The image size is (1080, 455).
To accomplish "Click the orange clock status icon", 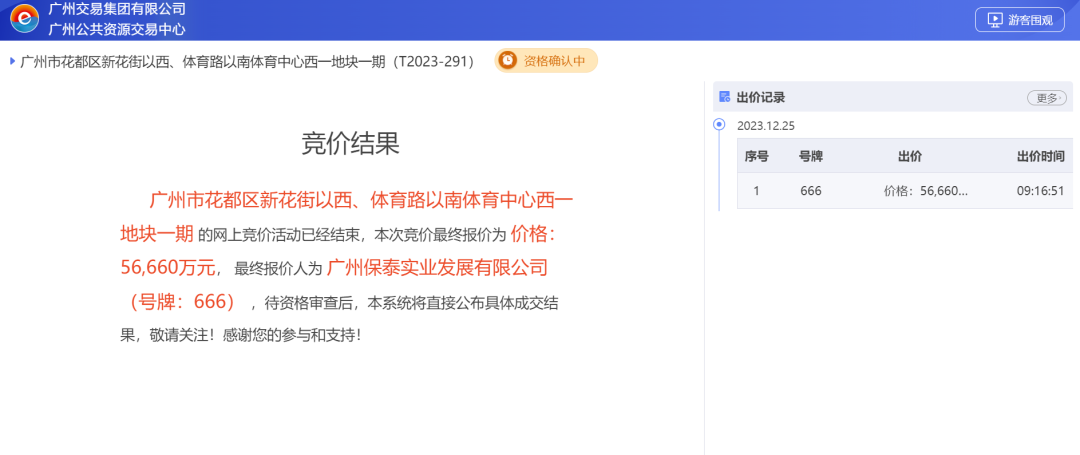I will (x=508, y=61).
